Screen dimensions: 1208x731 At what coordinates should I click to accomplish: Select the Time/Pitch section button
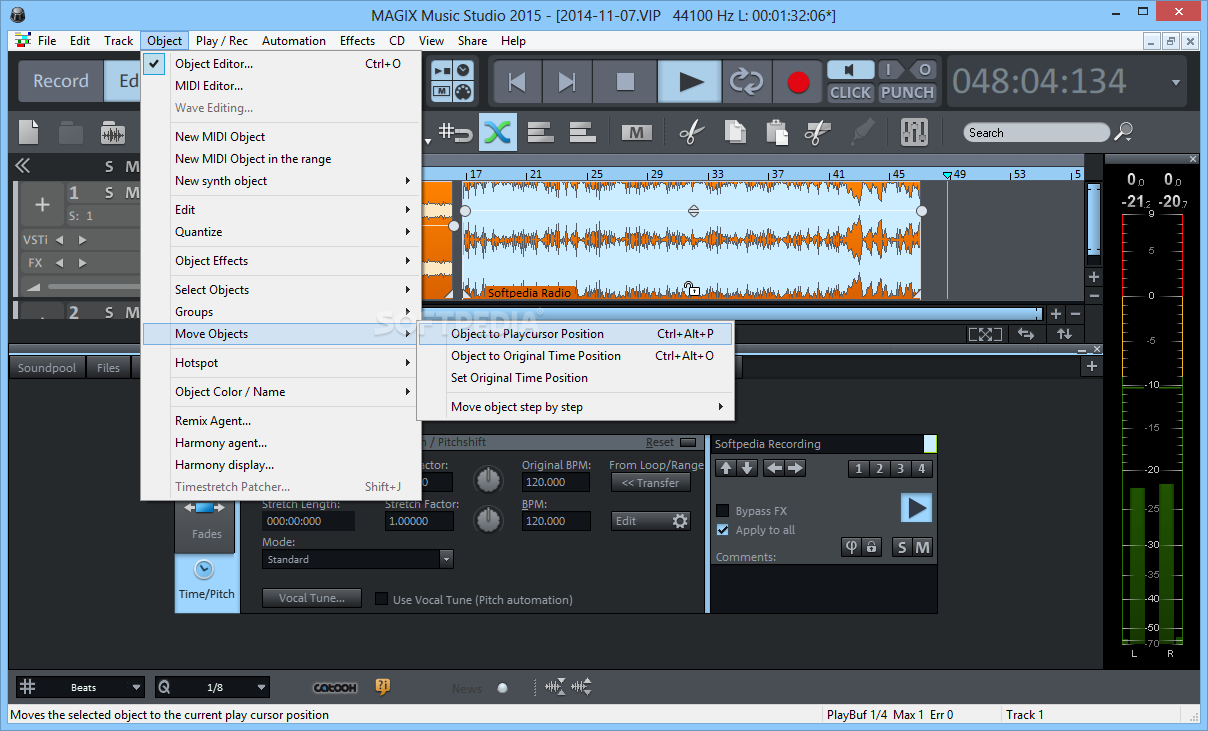(207, 582)
